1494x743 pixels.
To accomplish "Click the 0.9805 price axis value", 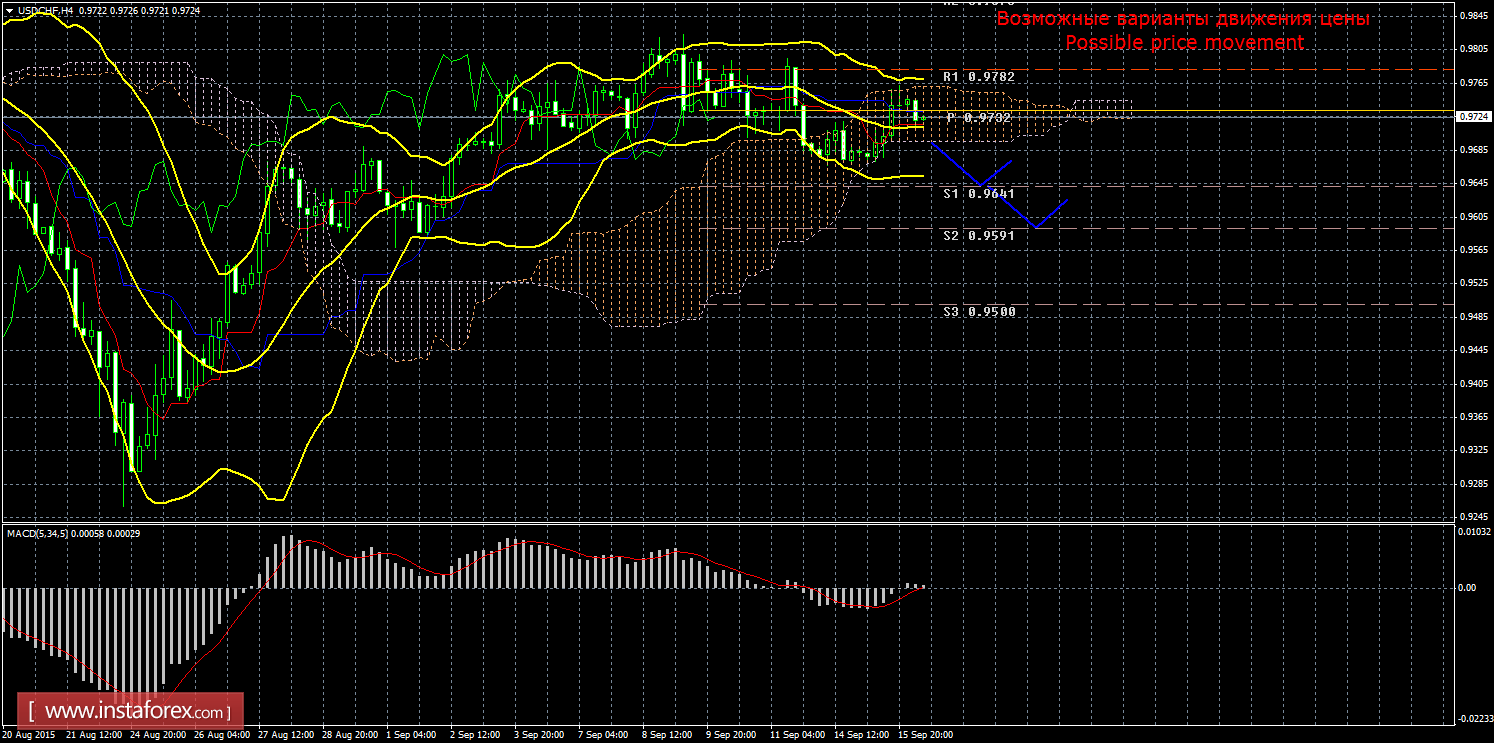I will 1472,49.
